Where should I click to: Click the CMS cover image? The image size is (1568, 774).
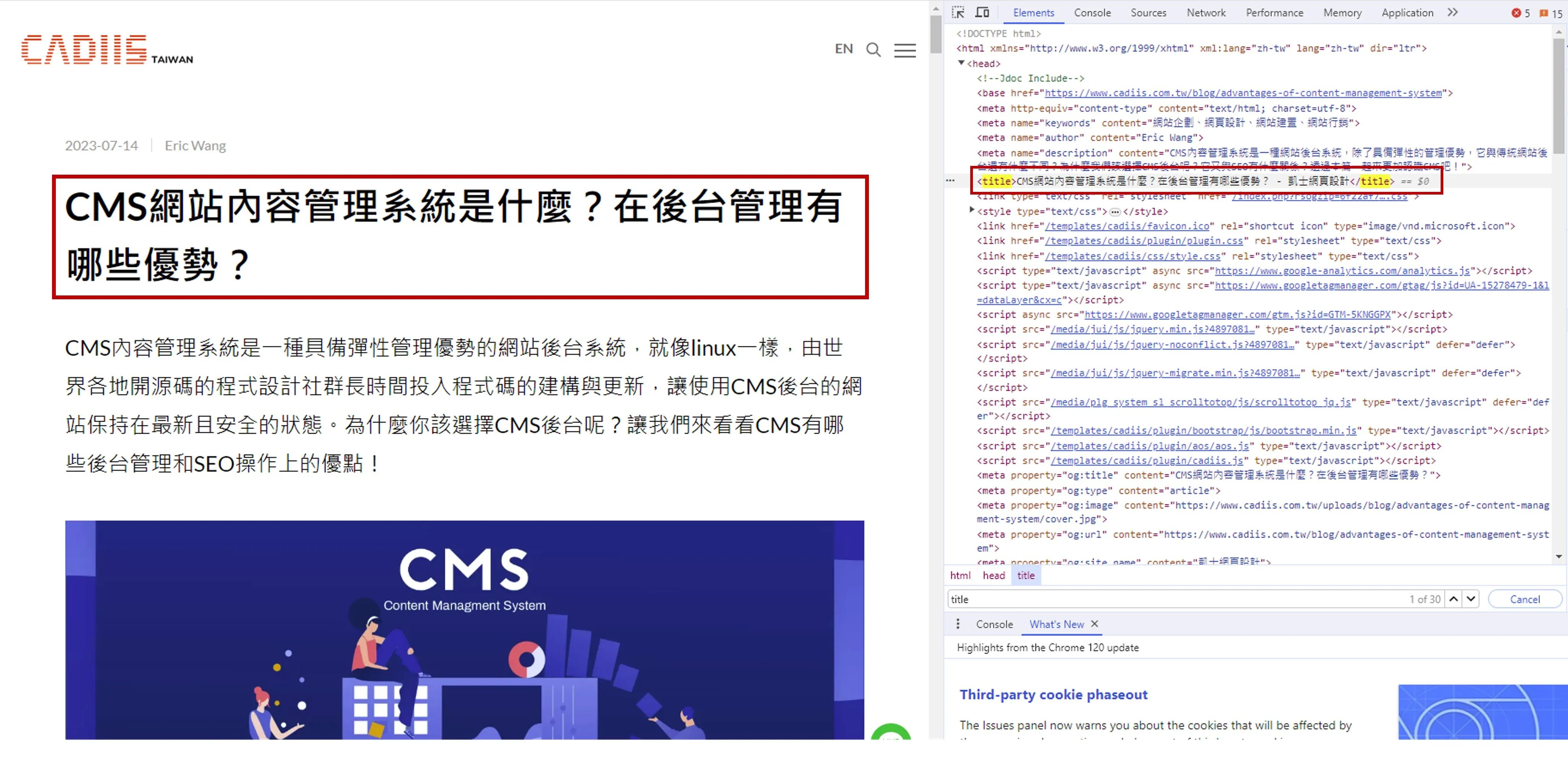click(464, 630)
